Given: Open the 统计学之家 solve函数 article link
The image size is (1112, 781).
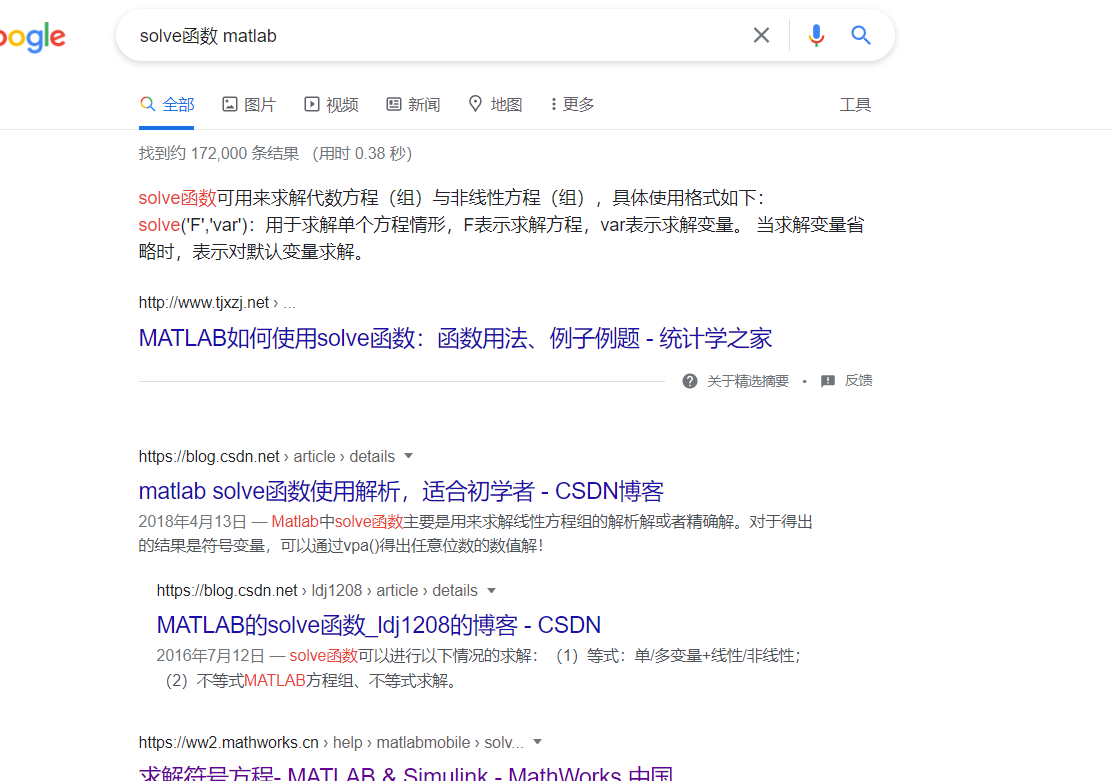Looking at the screenshot, I should (455, 338).
